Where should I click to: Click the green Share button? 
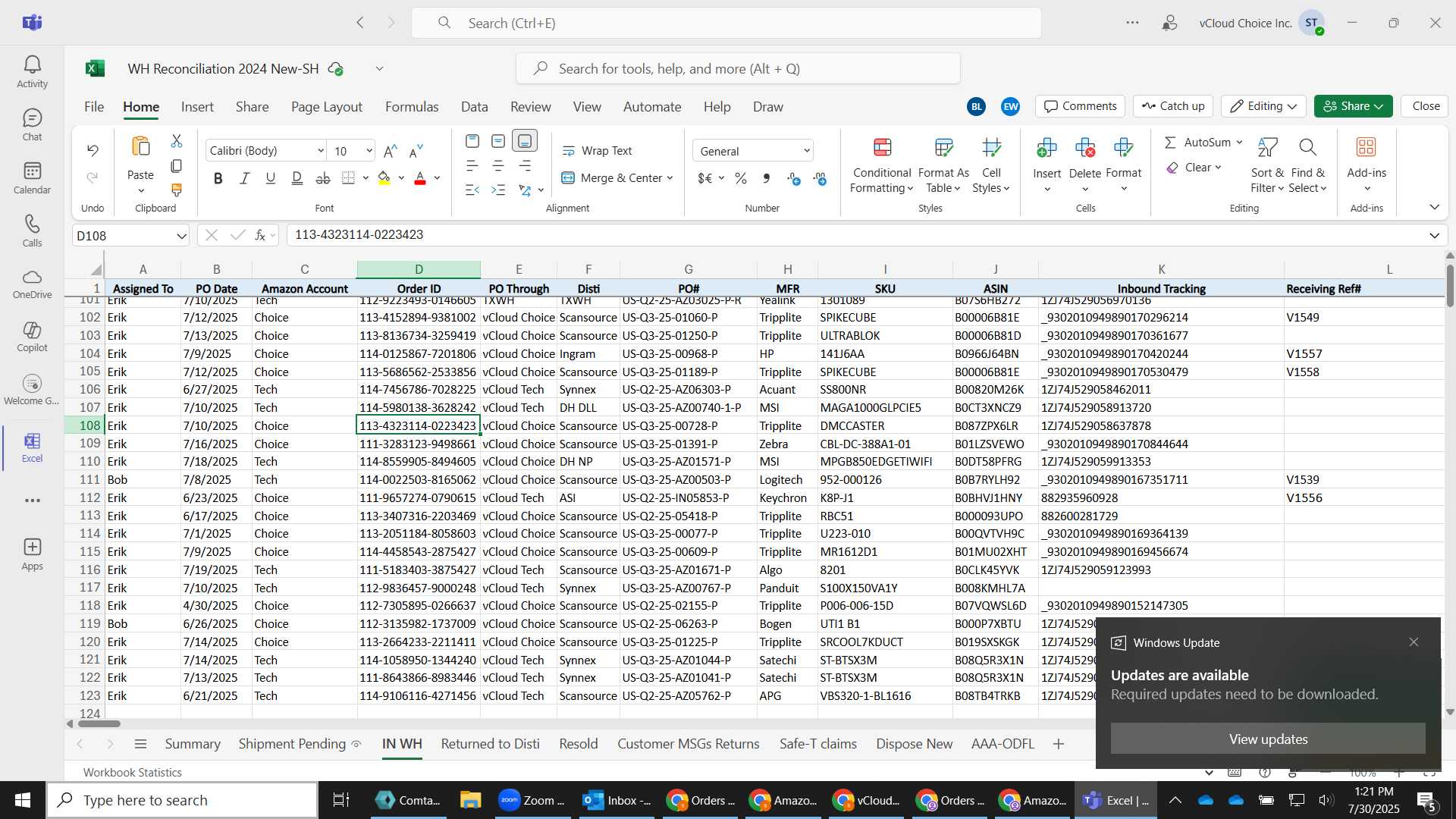[1353, 106]
